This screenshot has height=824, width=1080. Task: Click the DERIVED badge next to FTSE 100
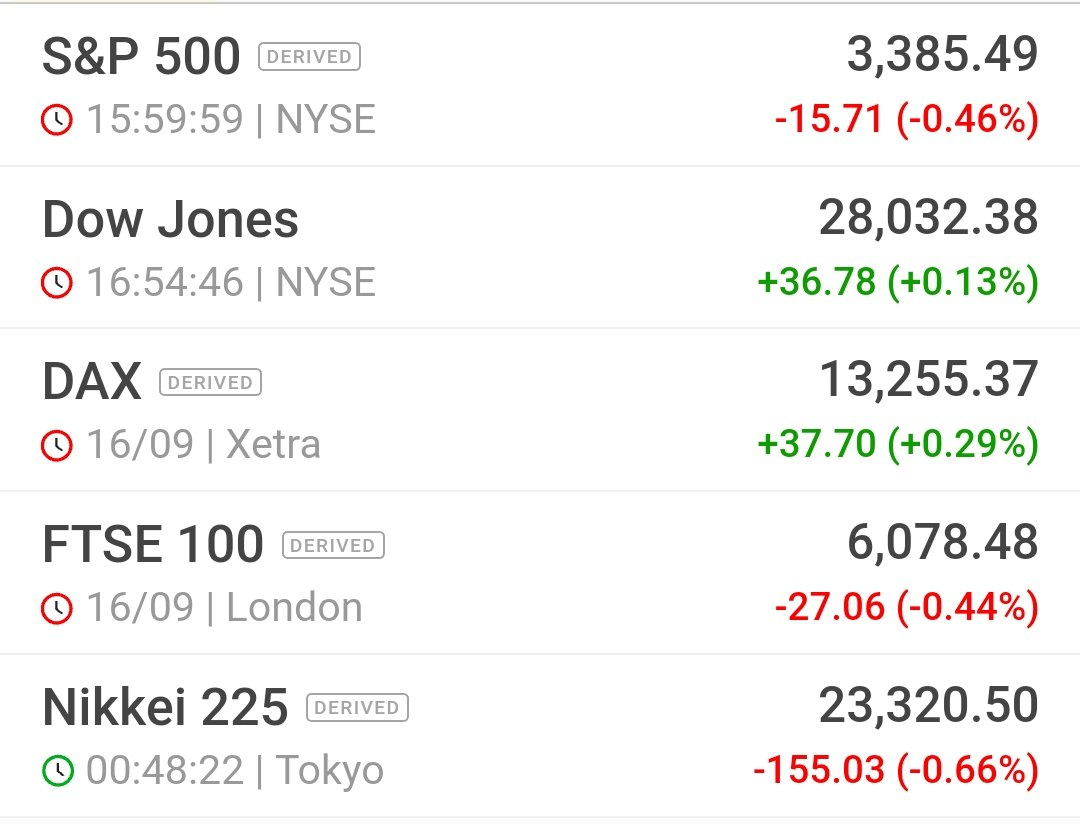tap(333, 545)
